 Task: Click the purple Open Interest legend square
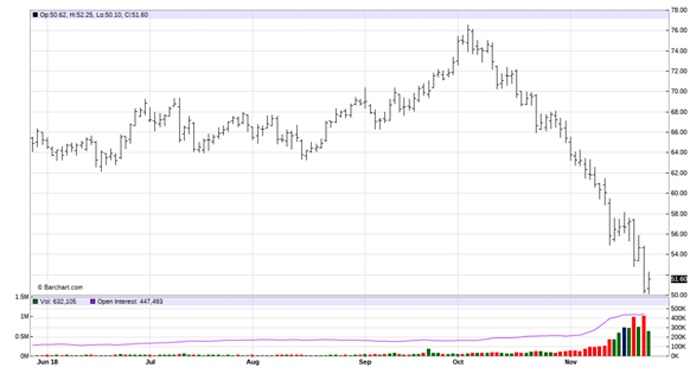[x=92, y=301]
